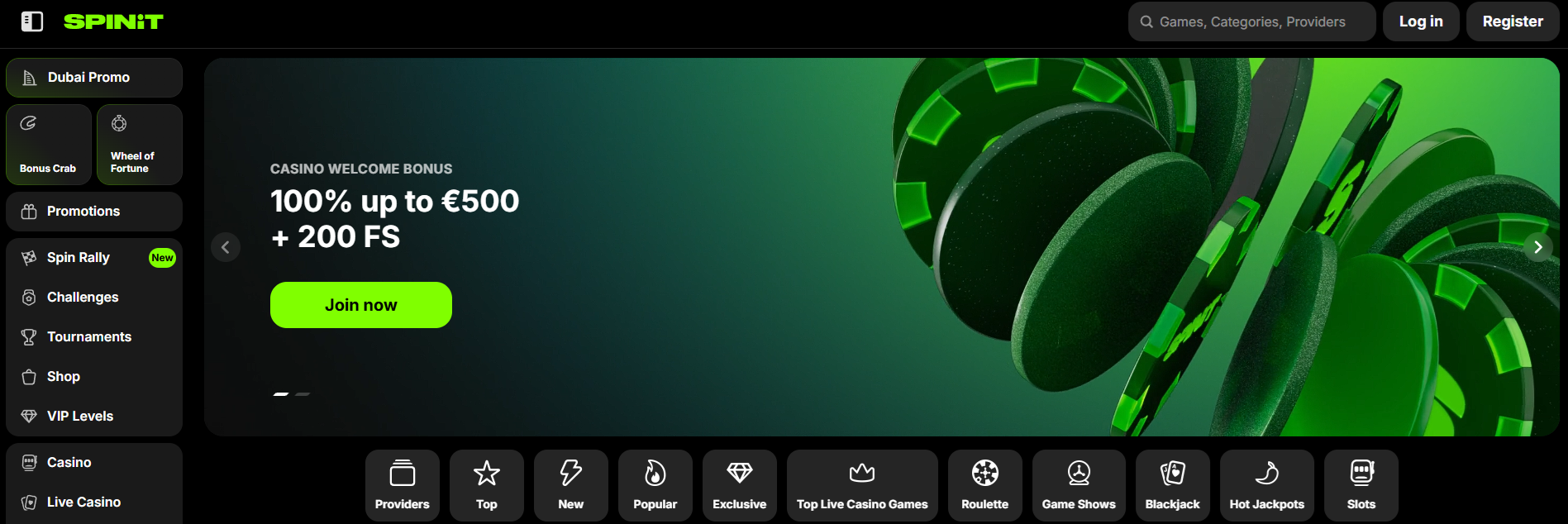Click the Dubai Promo sail building icon

(x=29, y=78)
